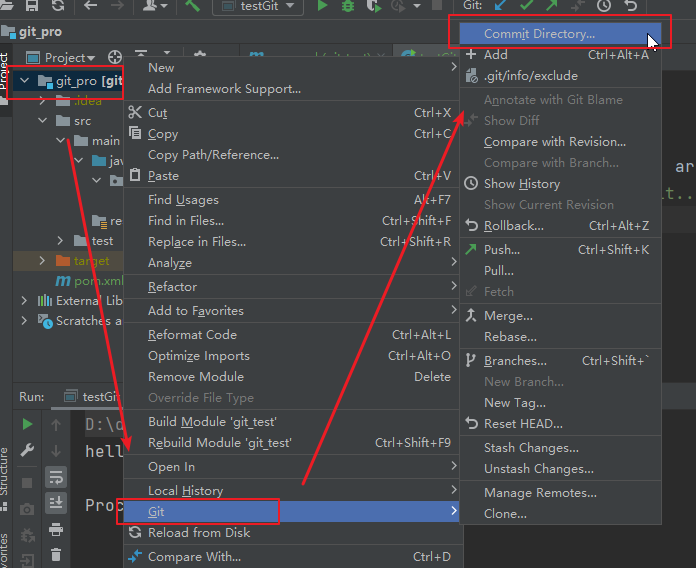Image resolution: width=696 pixels, height=568 pixels.
Task: Click Up the Stack Trace arrow icon
Action: coord(56,425)
